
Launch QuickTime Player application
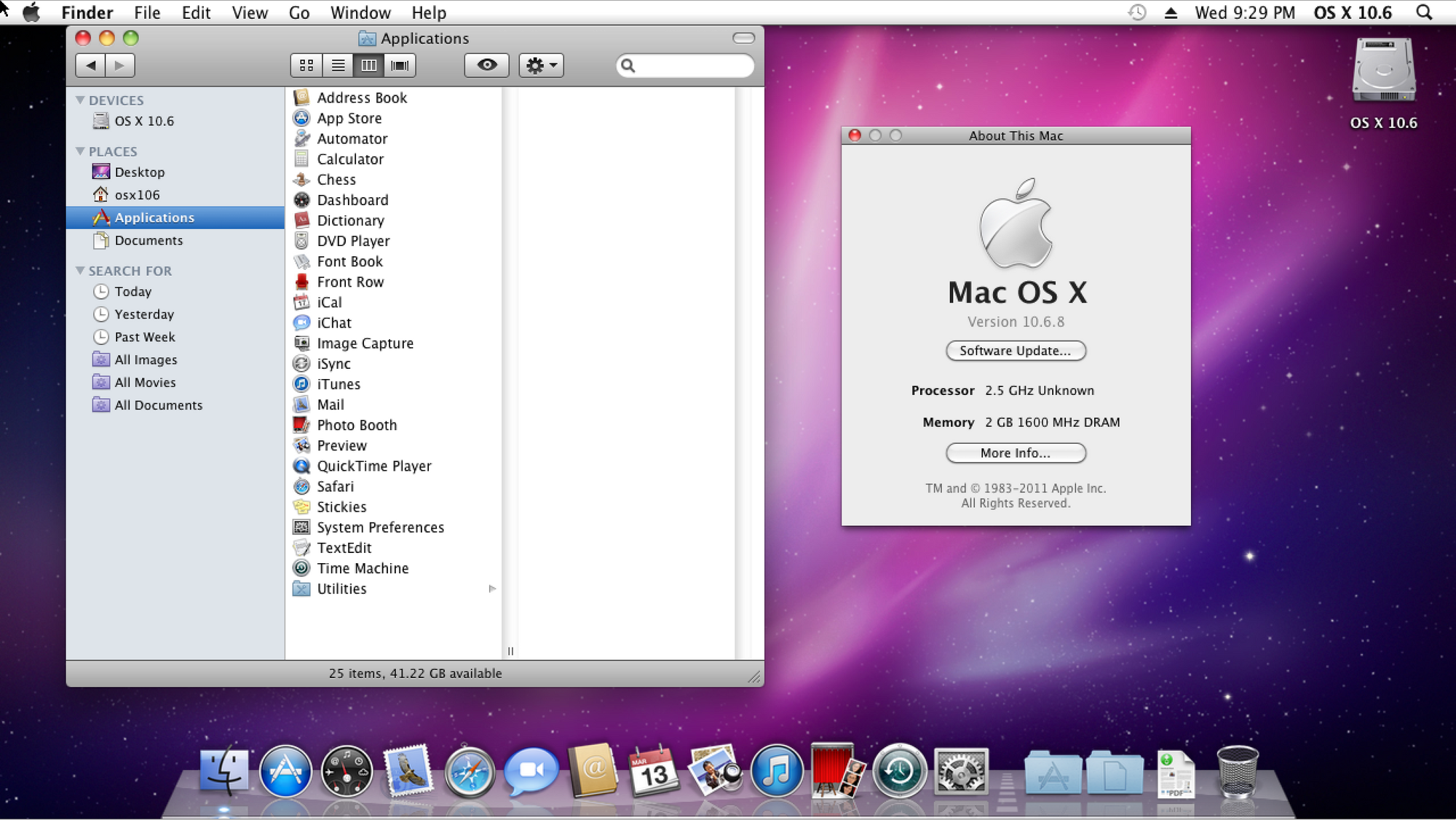coord(373,465)
